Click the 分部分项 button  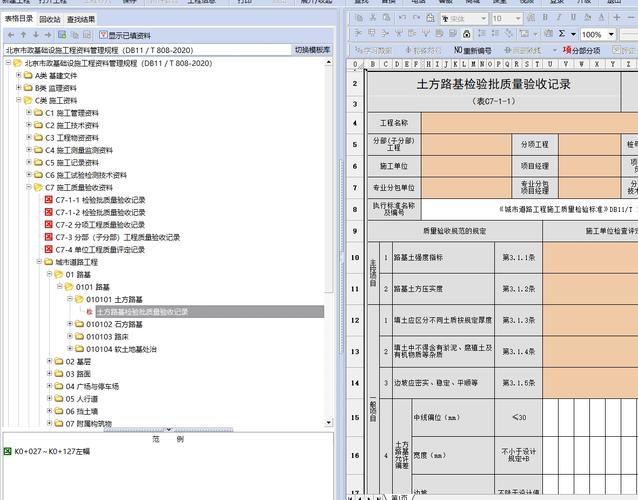tap(581, 50)
